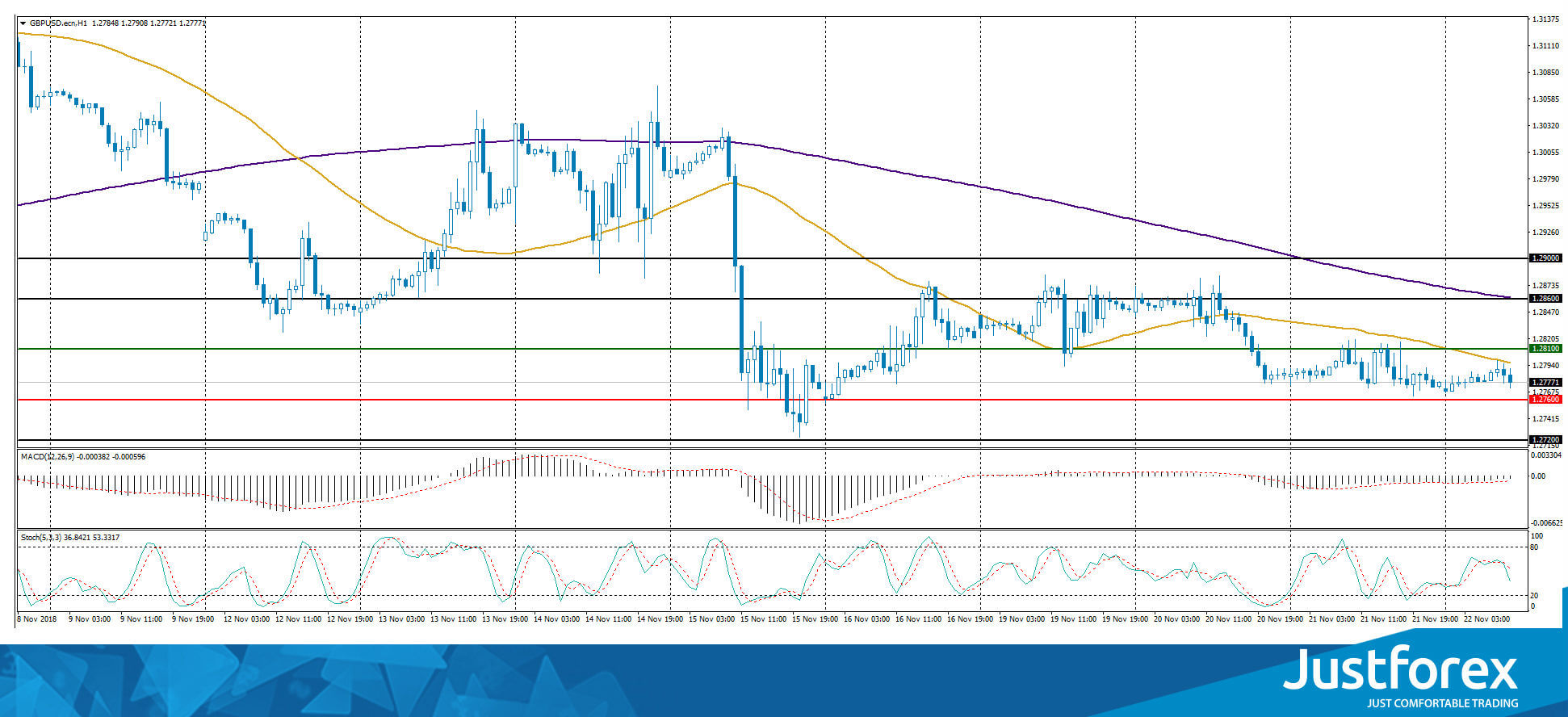
Task: Click the -0.006625 value on the MACD scale
Action: tap(1546, 522)
